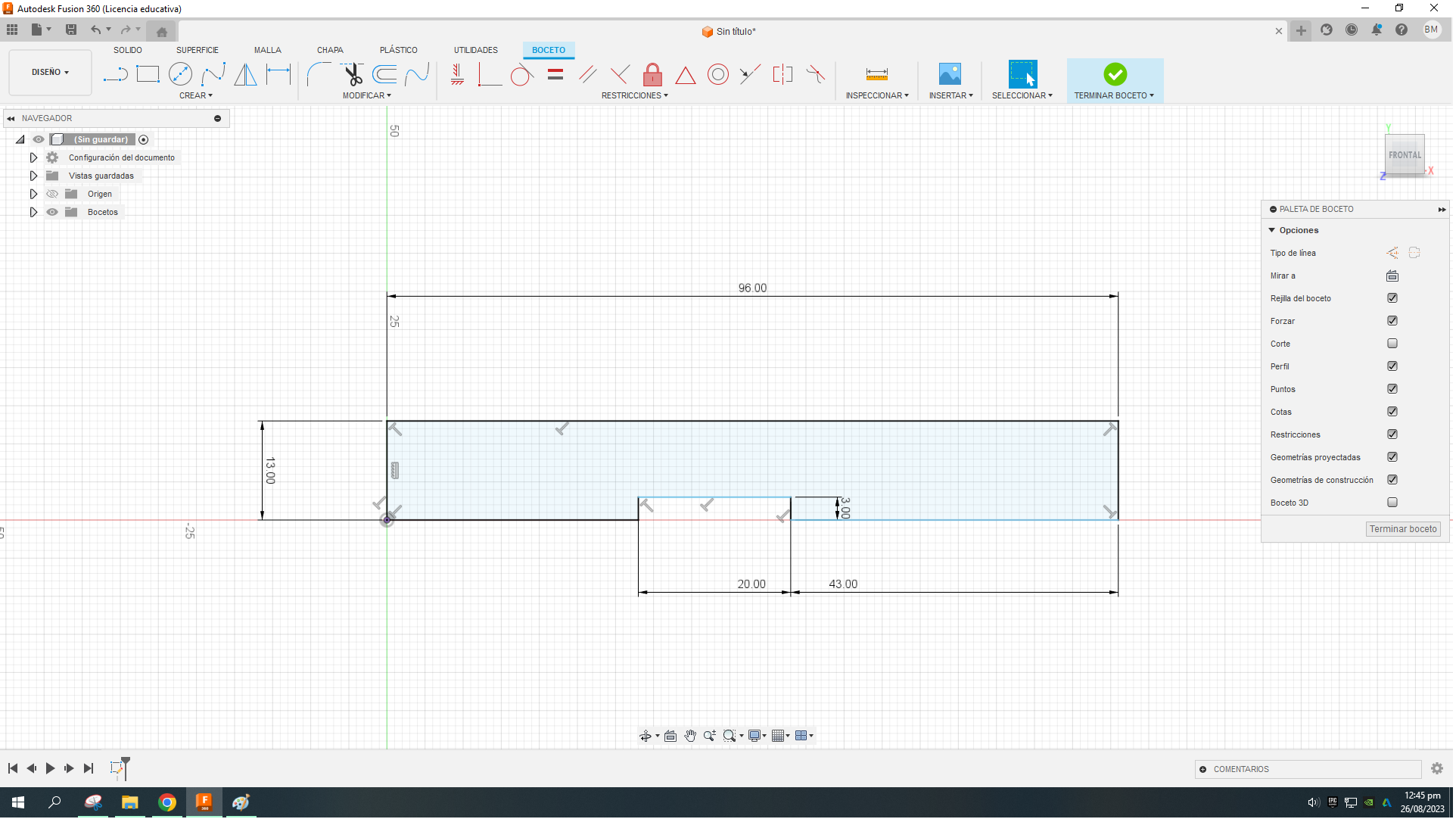Activate Zoom Window from navigation bar
Image resolution: width=1456 pixels, height=819 pixels.
pyautogui.click(x=730, y=735)
